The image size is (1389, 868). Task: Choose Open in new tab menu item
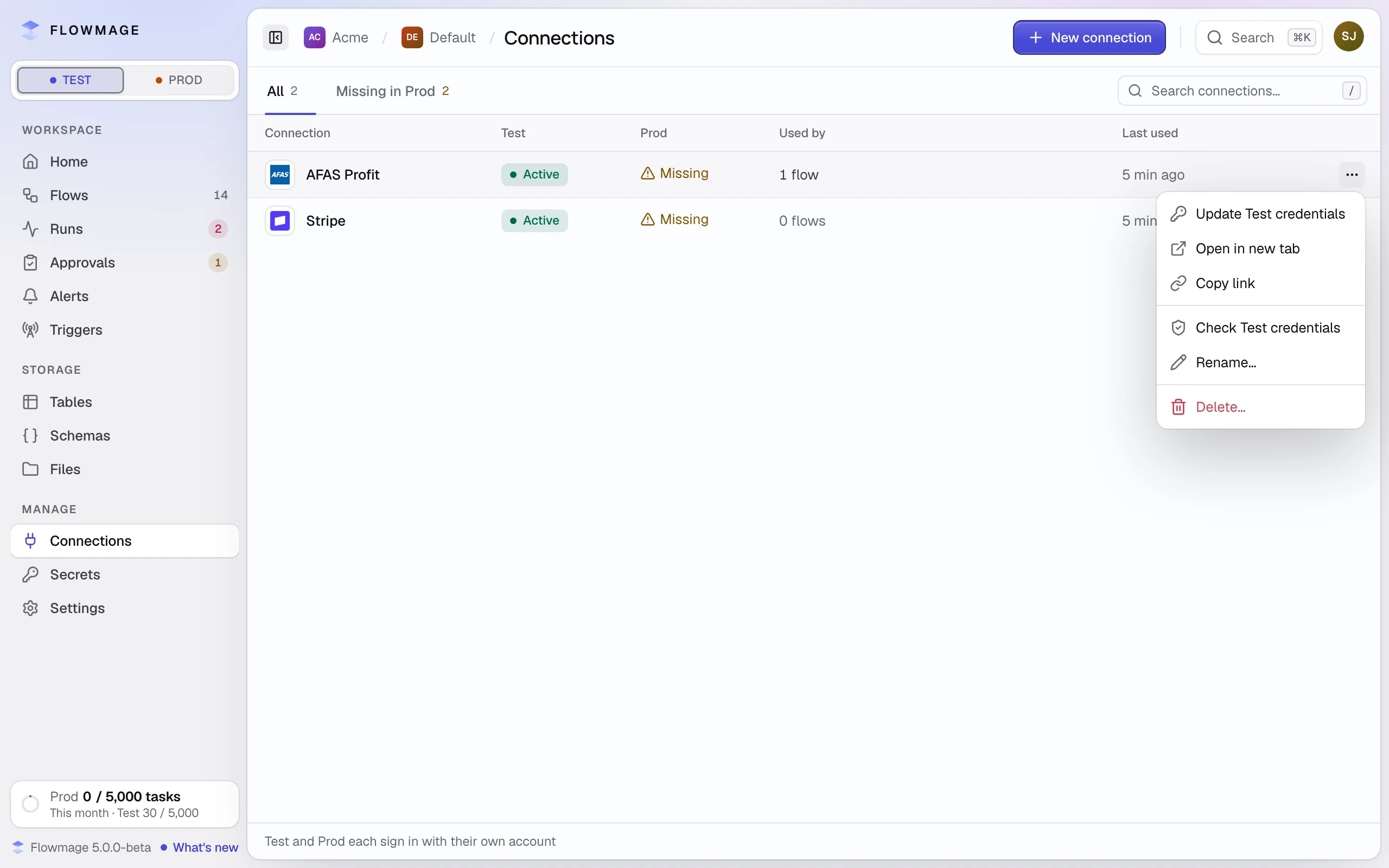(1260, 248)
